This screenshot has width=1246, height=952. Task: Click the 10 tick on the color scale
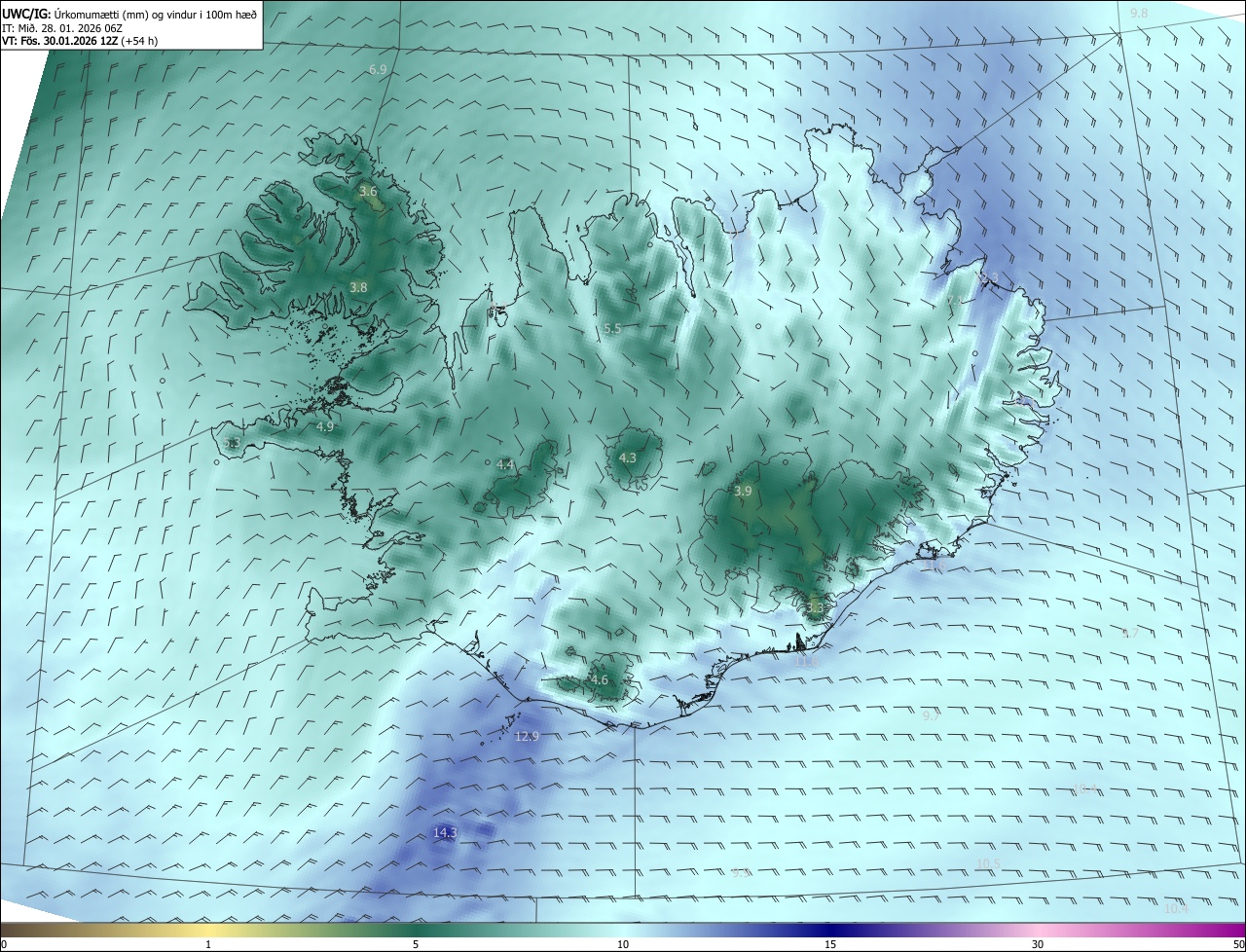623,944
